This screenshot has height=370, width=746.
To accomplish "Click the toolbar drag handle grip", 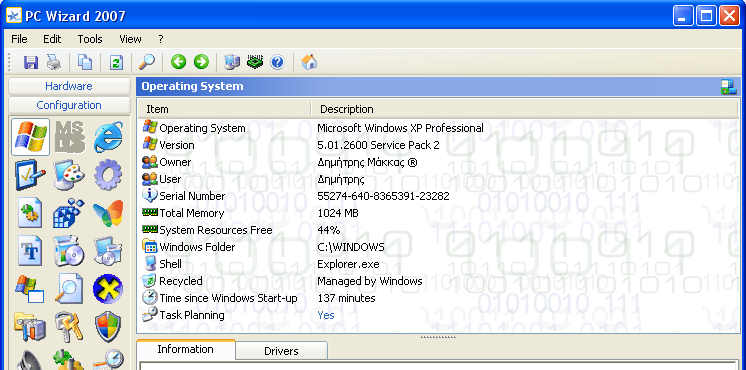I will point(10,62).
